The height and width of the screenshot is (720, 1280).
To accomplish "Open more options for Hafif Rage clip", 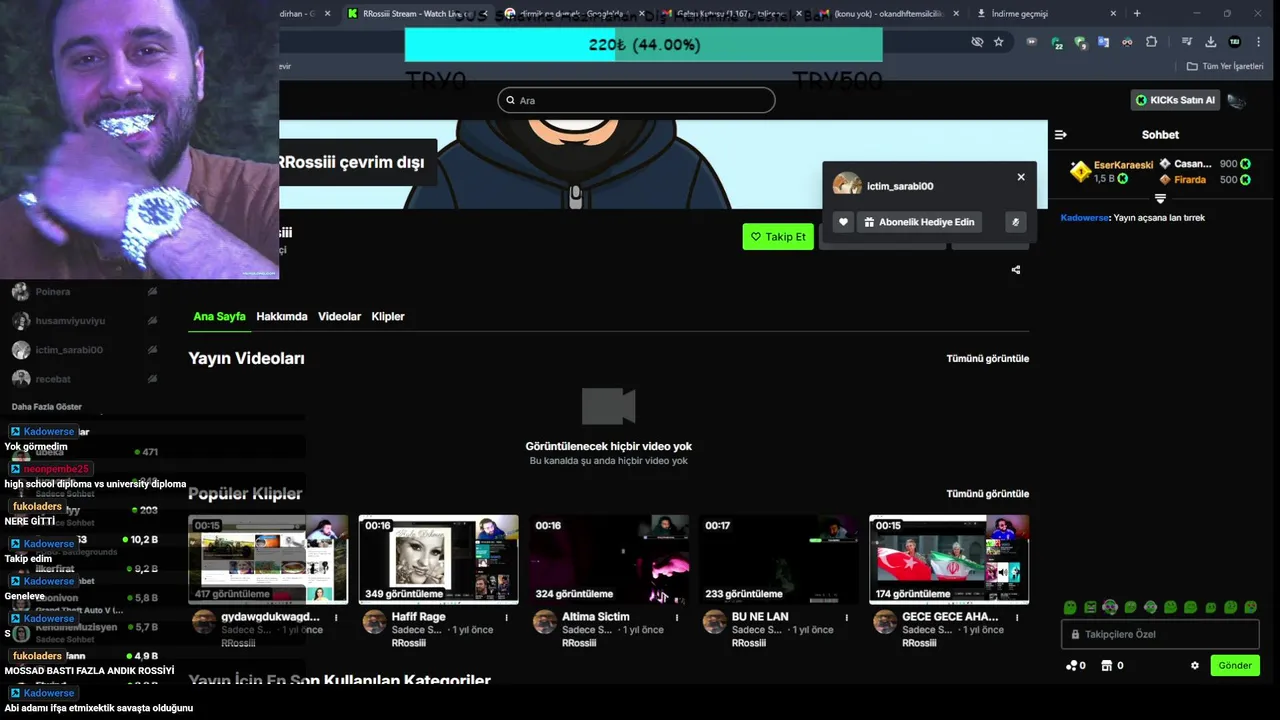I will click(506, 618).
